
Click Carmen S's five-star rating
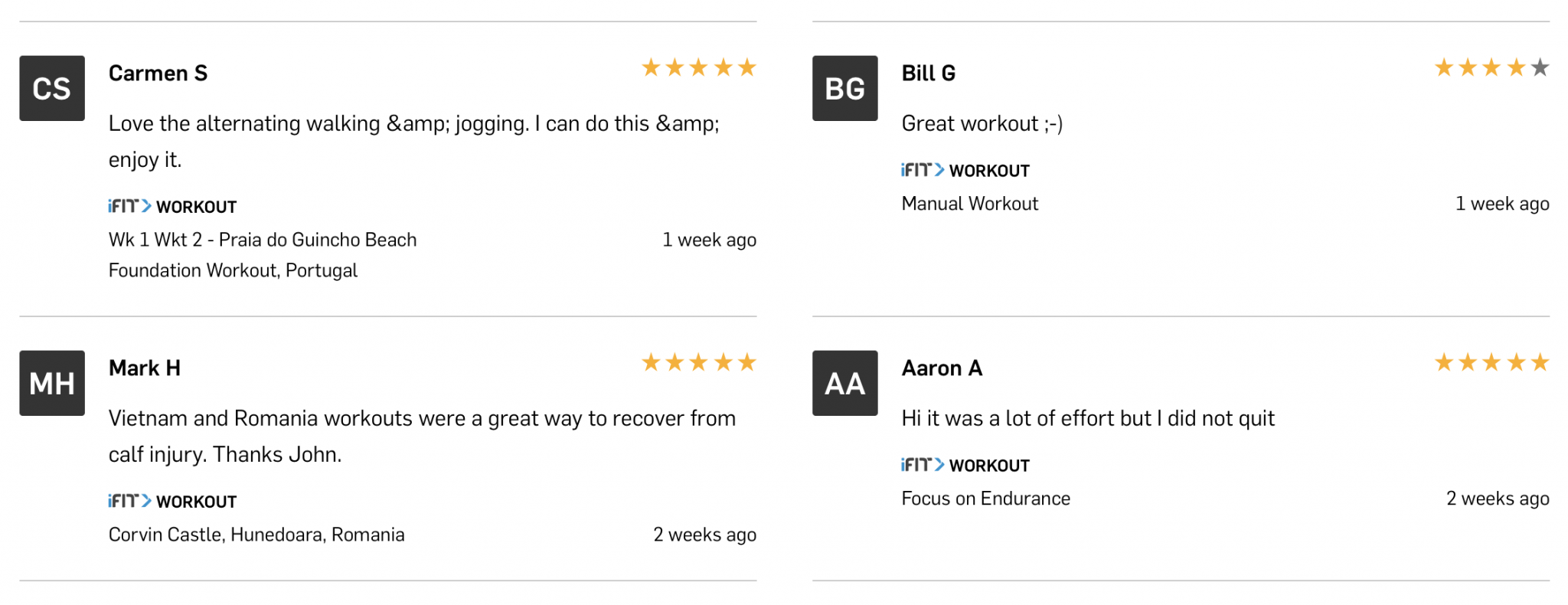click(x=698, y=68)
